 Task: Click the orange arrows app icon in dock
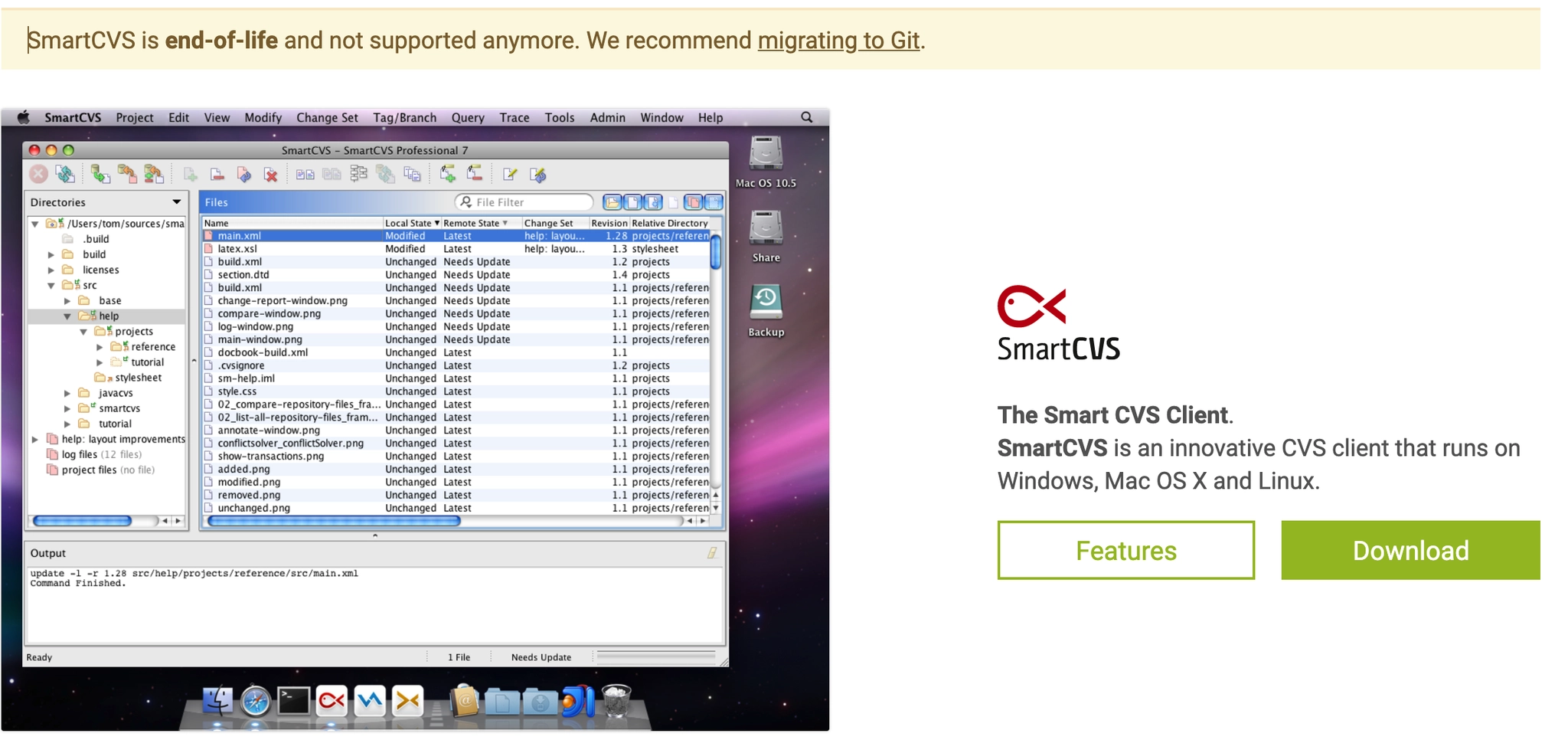[407, 700]
